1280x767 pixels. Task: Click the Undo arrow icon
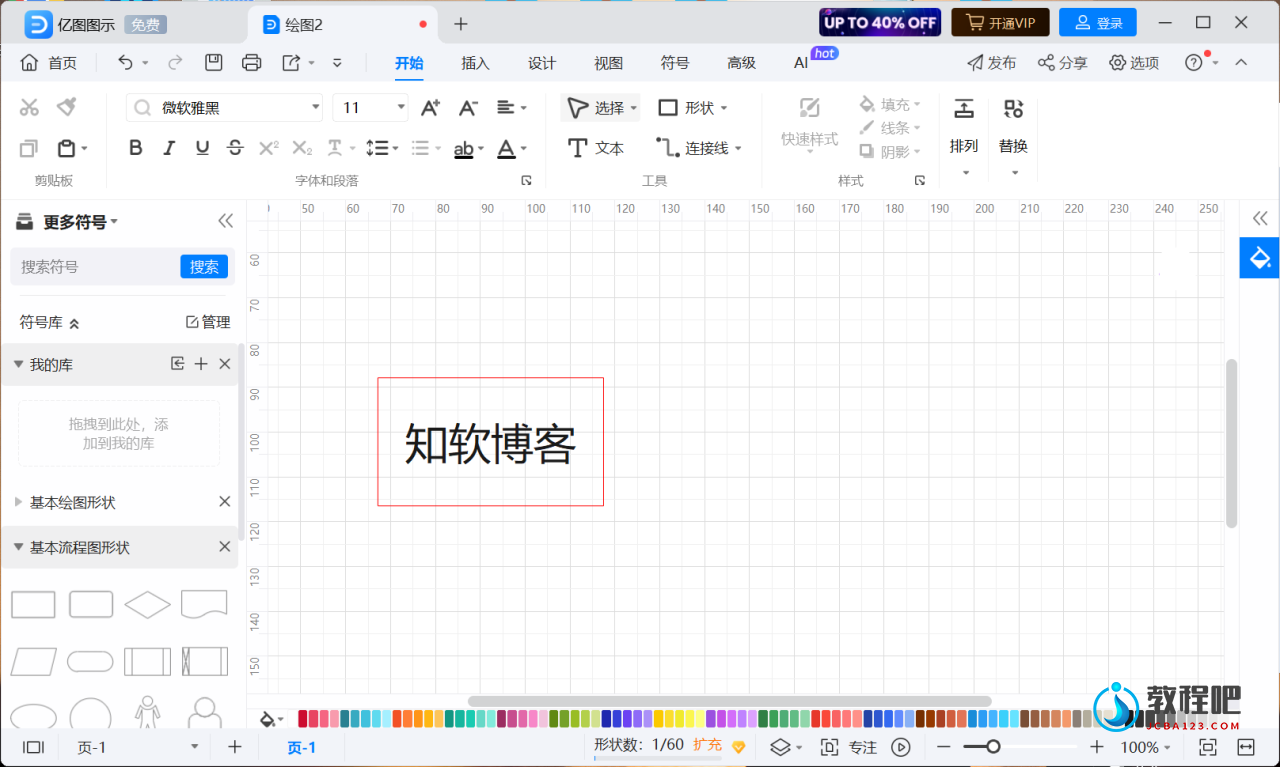pos(125,63)
